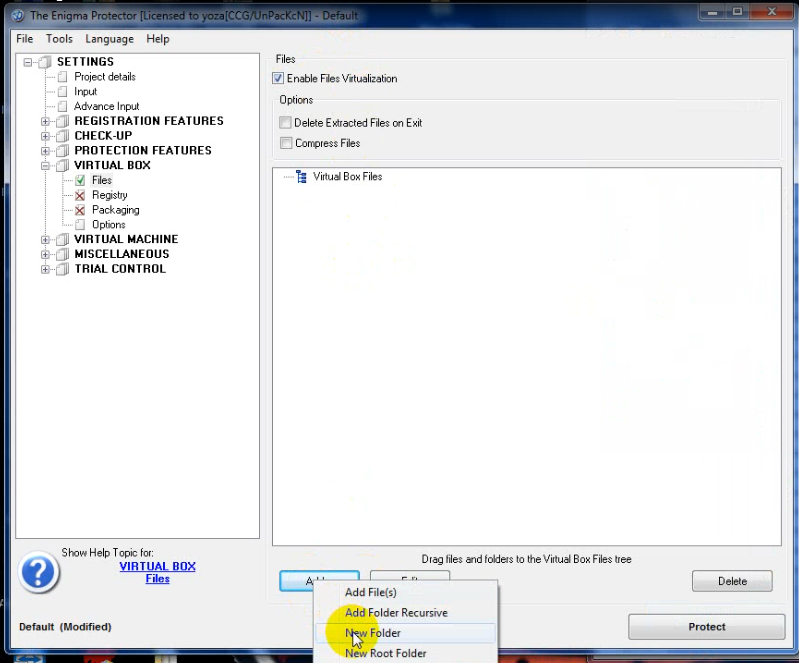Select New Folder menu entry
This screenshot has height=663, width=799.
click(x=406, y=633)
